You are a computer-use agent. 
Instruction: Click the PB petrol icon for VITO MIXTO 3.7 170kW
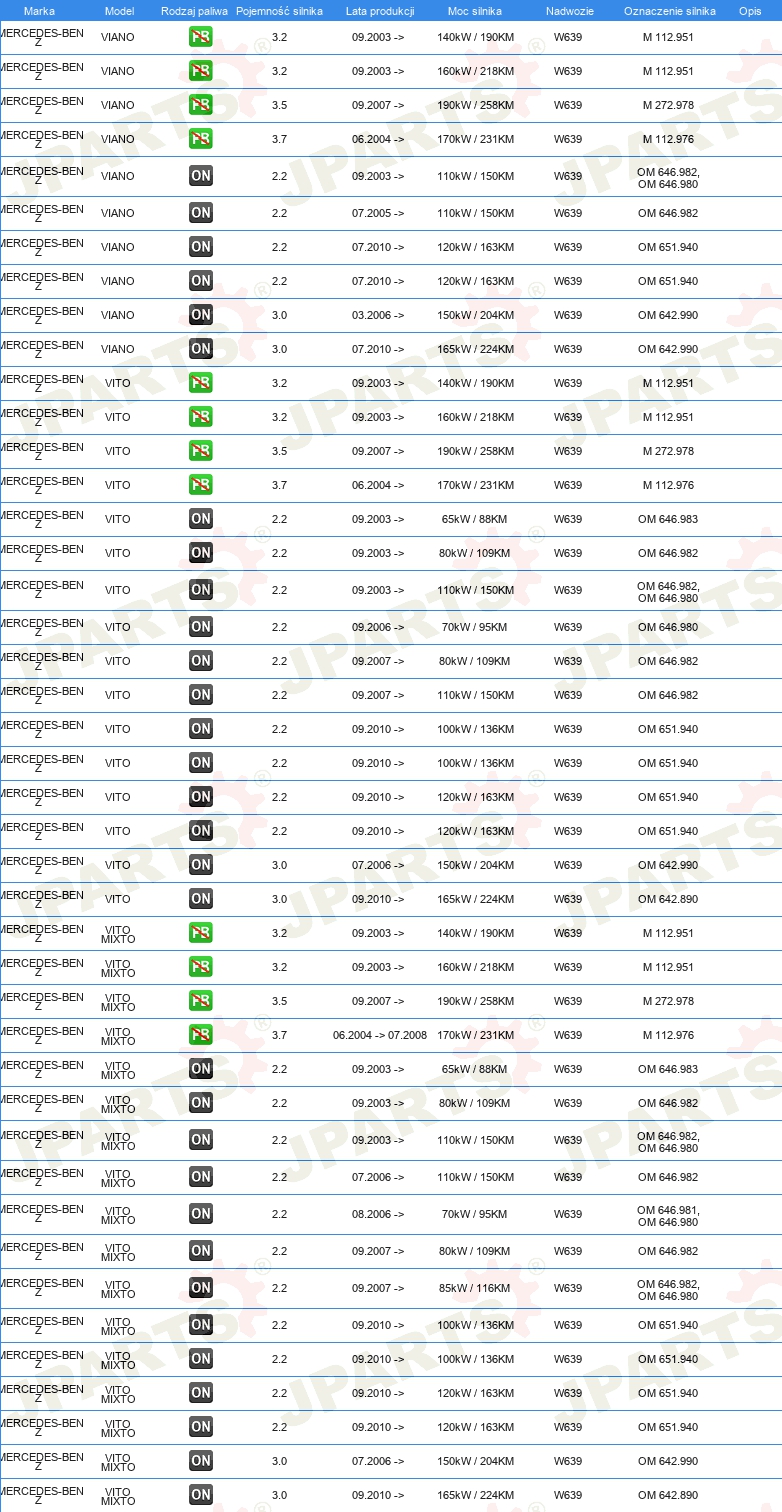pos(201,1035)
